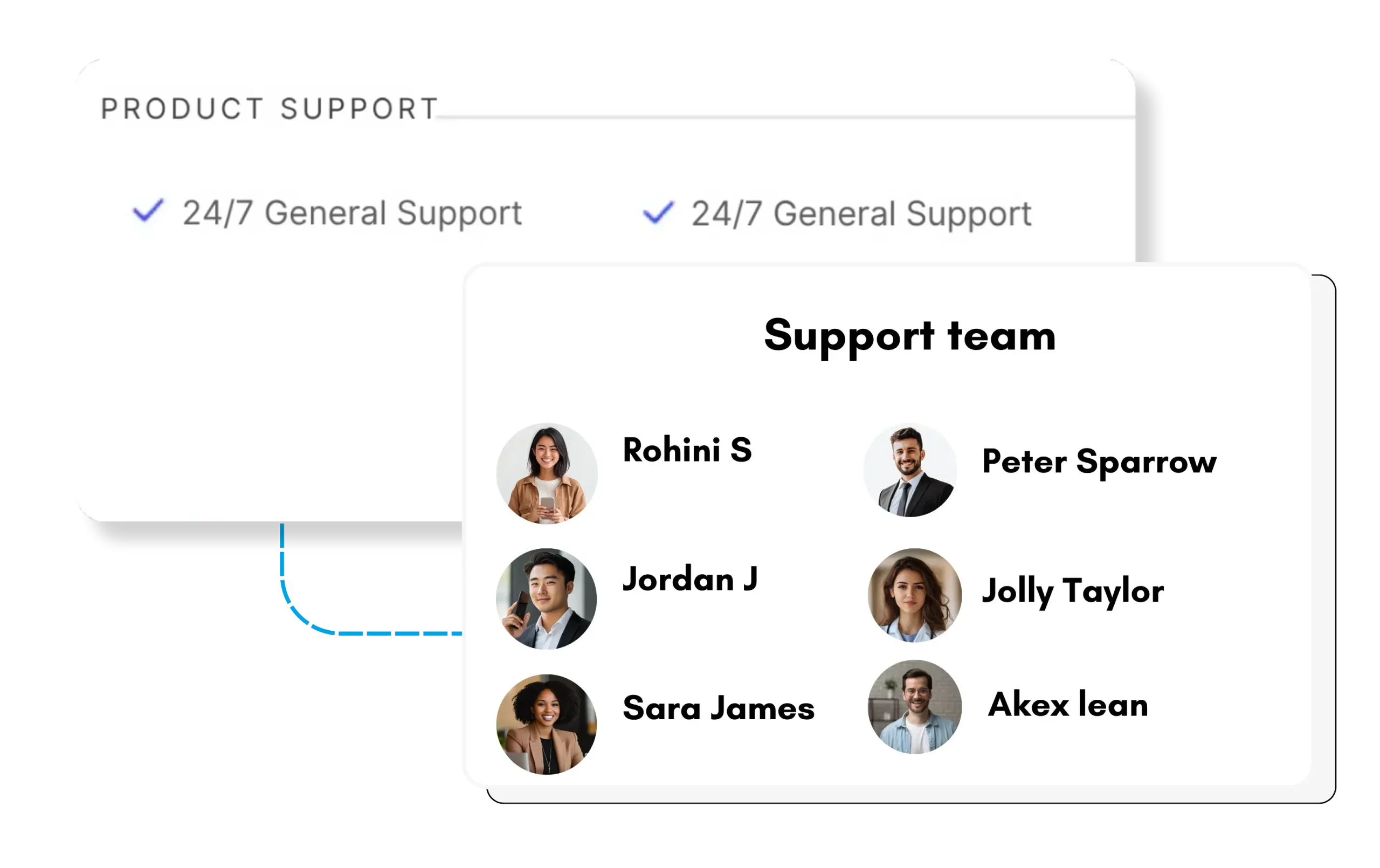
Task: Click Peter Sparrow's avatar picture
Action: pyautogui.click(x=910, y=471)
